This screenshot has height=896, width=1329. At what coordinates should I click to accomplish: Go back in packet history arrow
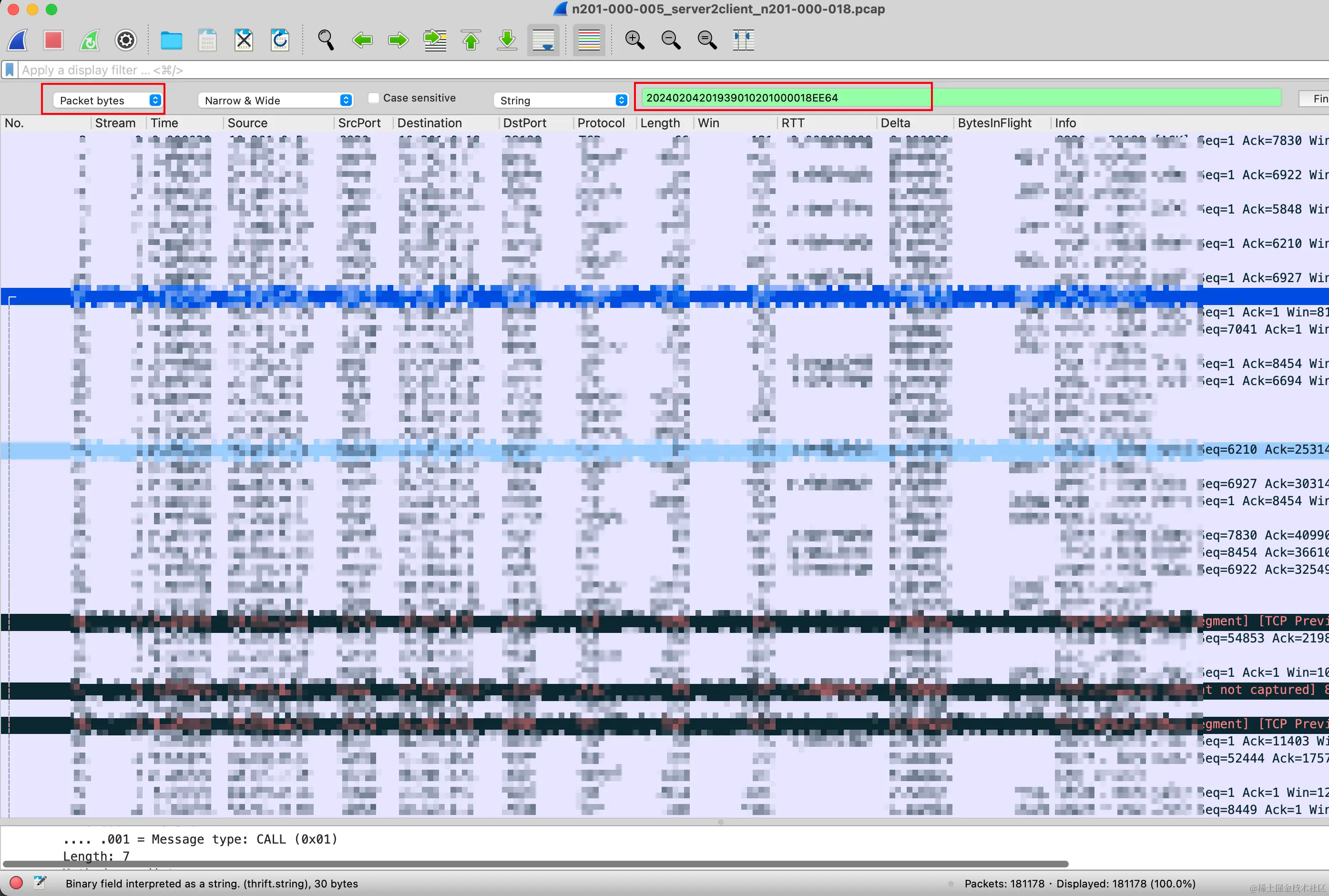point(362,40)
